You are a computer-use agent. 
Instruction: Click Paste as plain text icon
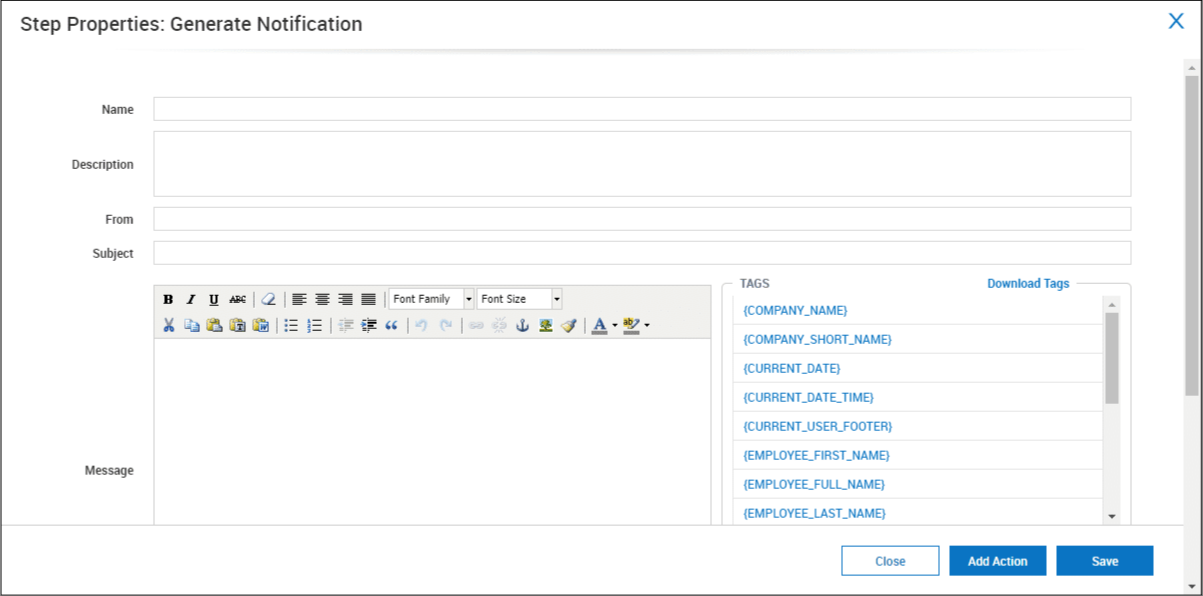coord(237,325)
